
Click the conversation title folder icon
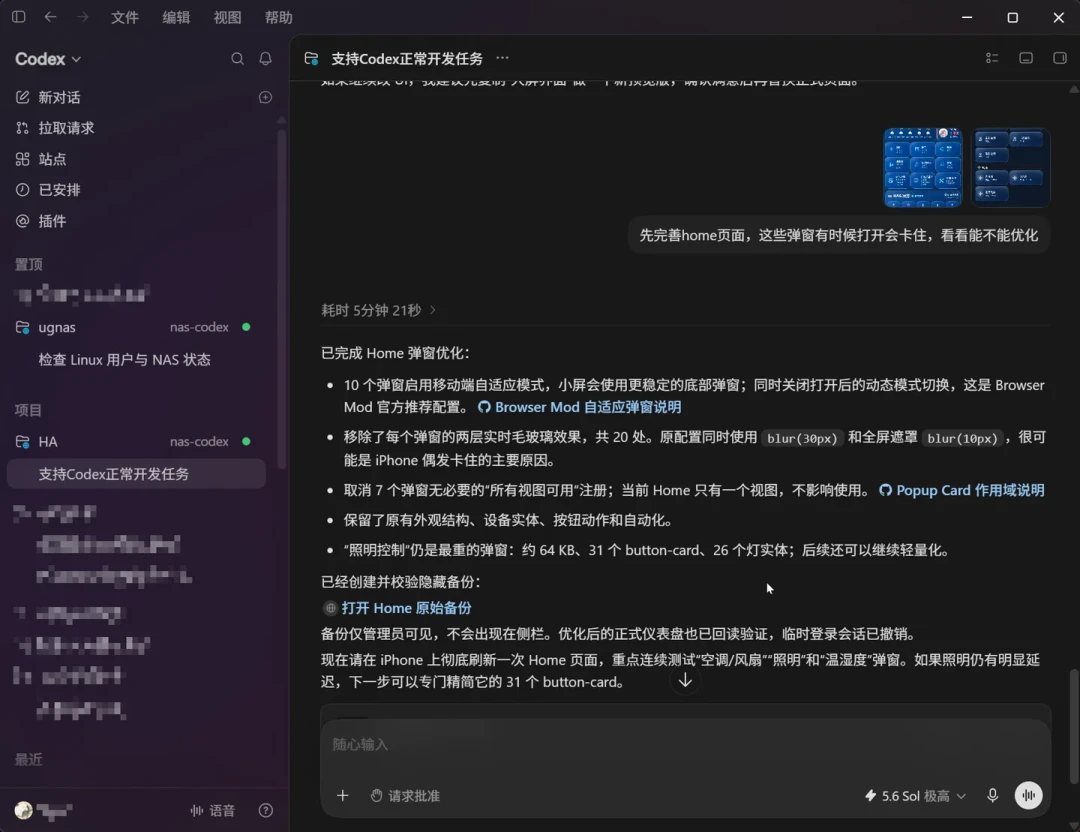pyautogui.click(x=311, y=59)
